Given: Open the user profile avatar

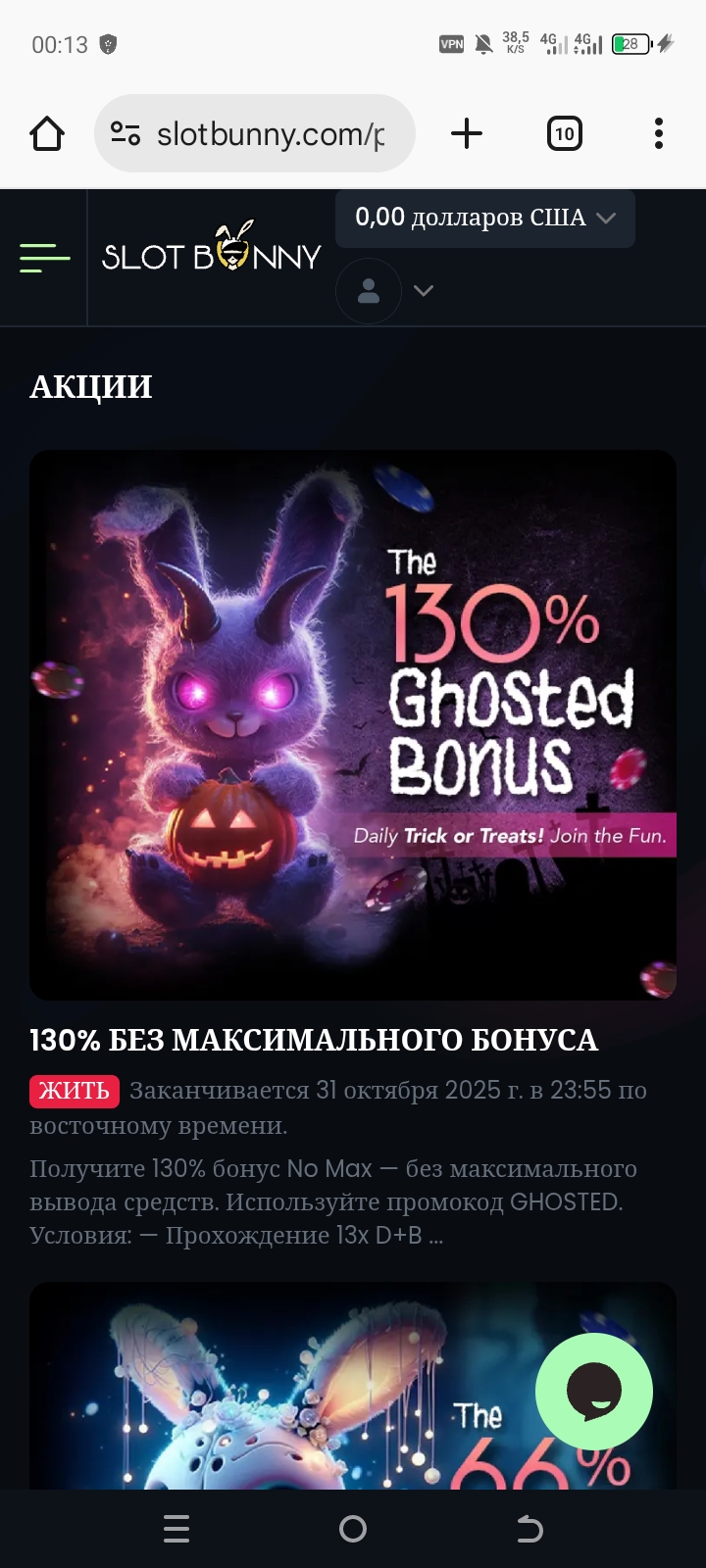Looking at the screenshot, I should point(369,291).
